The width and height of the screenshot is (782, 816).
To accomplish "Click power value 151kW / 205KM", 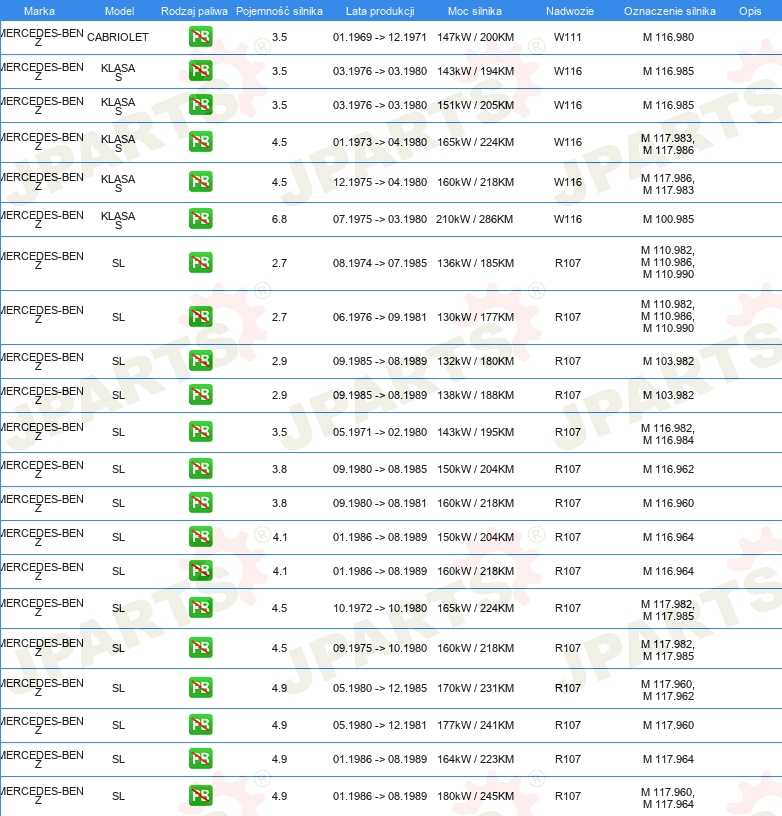I will point(476,105).
